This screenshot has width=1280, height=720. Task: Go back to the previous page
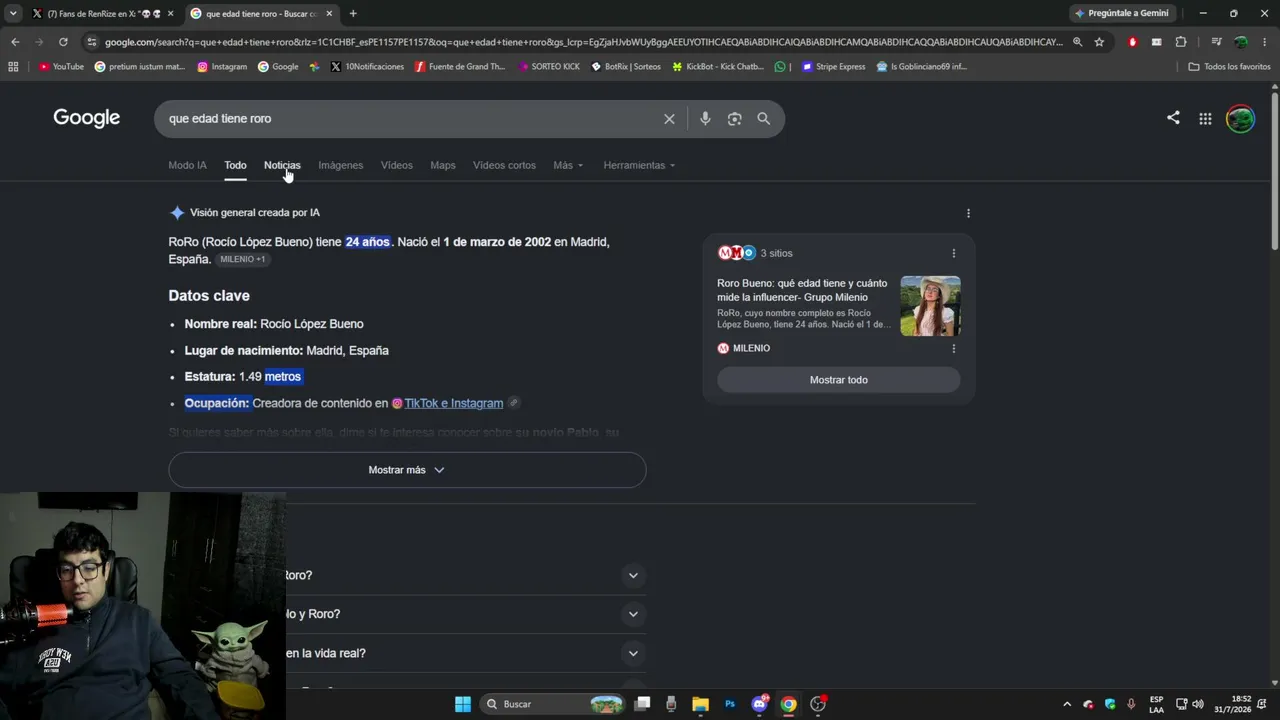tap(15, 42)
